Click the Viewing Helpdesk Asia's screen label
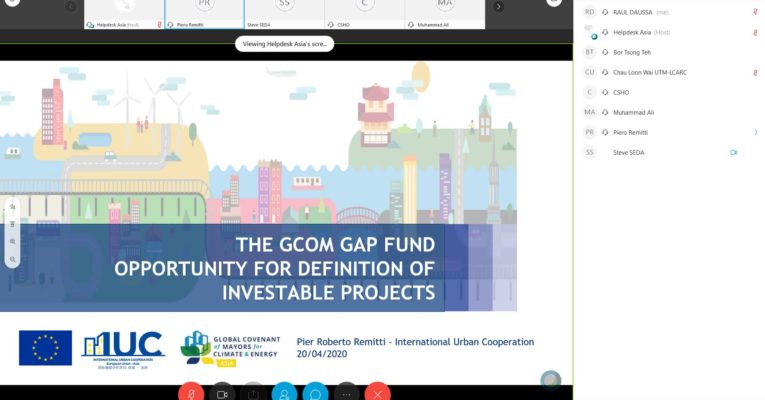Screen dimensions: 765x400 [x=283, y=44]
